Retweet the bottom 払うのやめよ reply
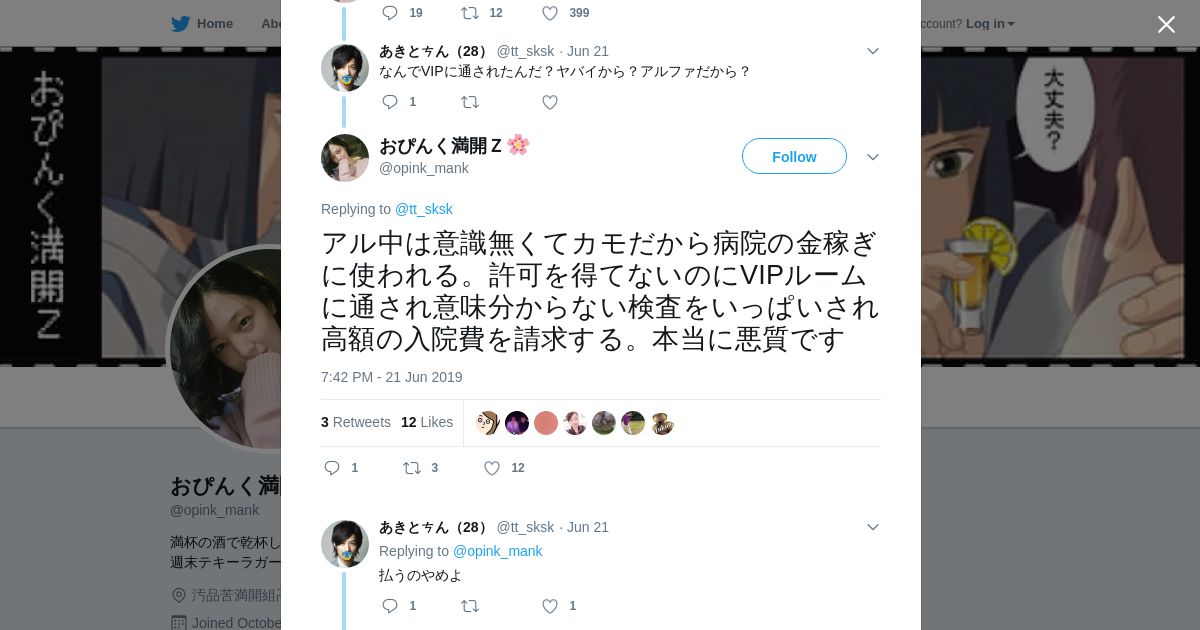The height and width of the screenshot is (630, 1200). [470, 606]
